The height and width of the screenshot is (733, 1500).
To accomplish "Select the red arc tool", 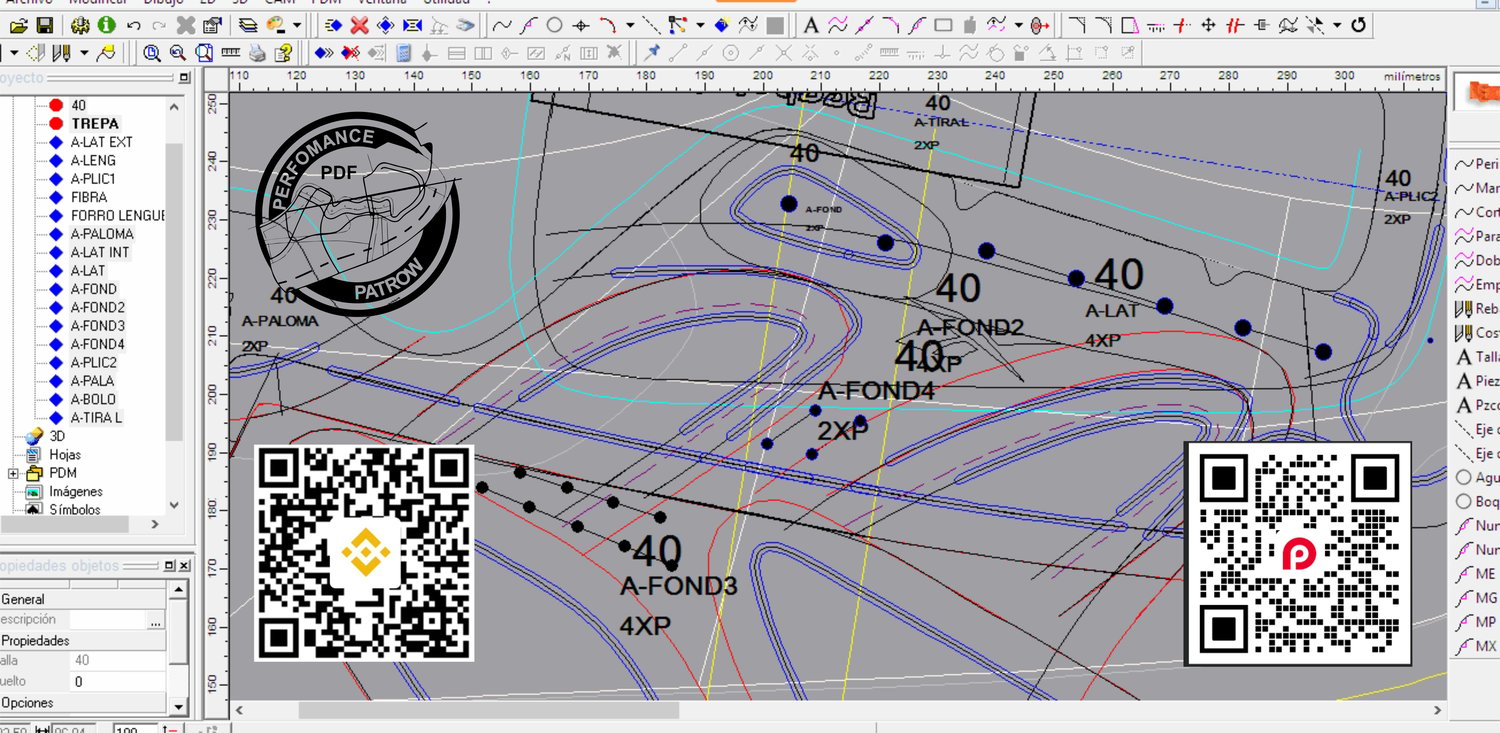I will pyautogui.click(x=607, y=25).
